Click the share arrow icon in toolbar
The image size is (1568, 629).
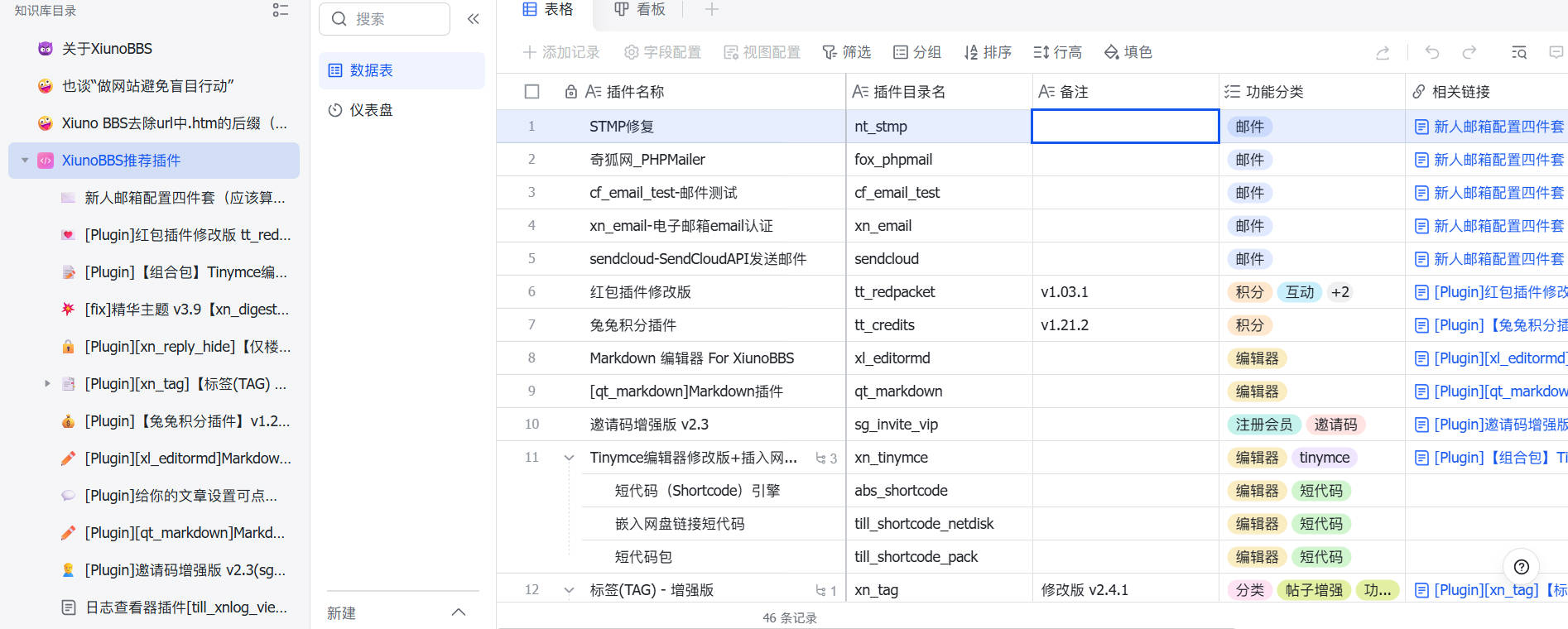click(x=1382, y=53)
